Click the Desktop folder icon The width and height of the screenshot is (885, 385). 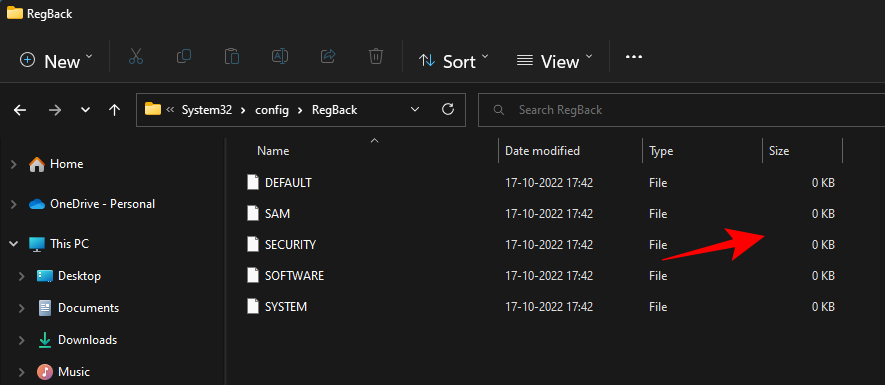coord(45,276)
